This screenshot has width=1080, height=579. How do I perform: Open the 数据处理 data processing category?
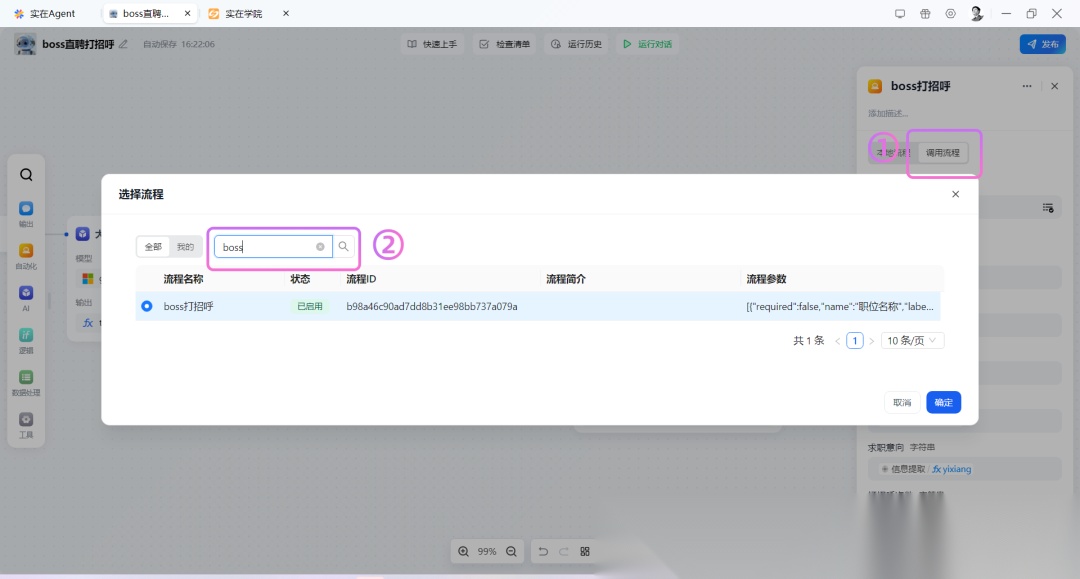pyautogui.click(x=26, y=383)
